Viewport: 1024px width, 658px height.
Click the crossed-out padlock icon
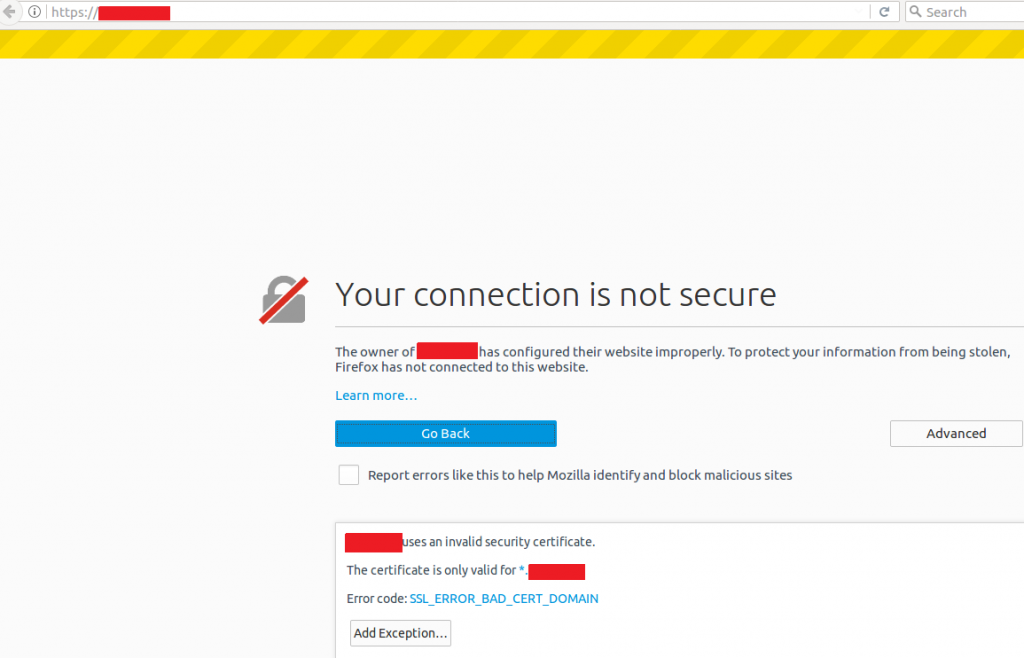pyautogui.click(x=283, y=300)
